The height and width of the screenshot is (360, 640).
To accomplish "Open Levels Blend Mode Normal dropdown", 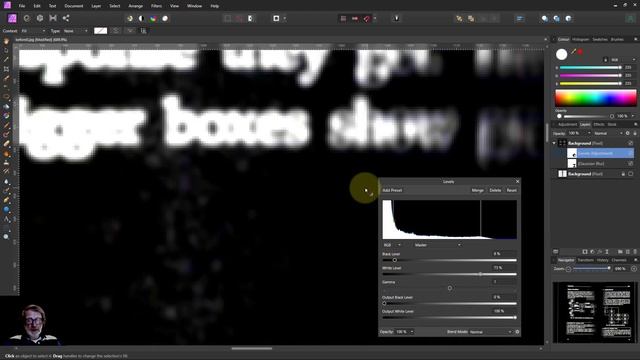I will click(491, 332).
